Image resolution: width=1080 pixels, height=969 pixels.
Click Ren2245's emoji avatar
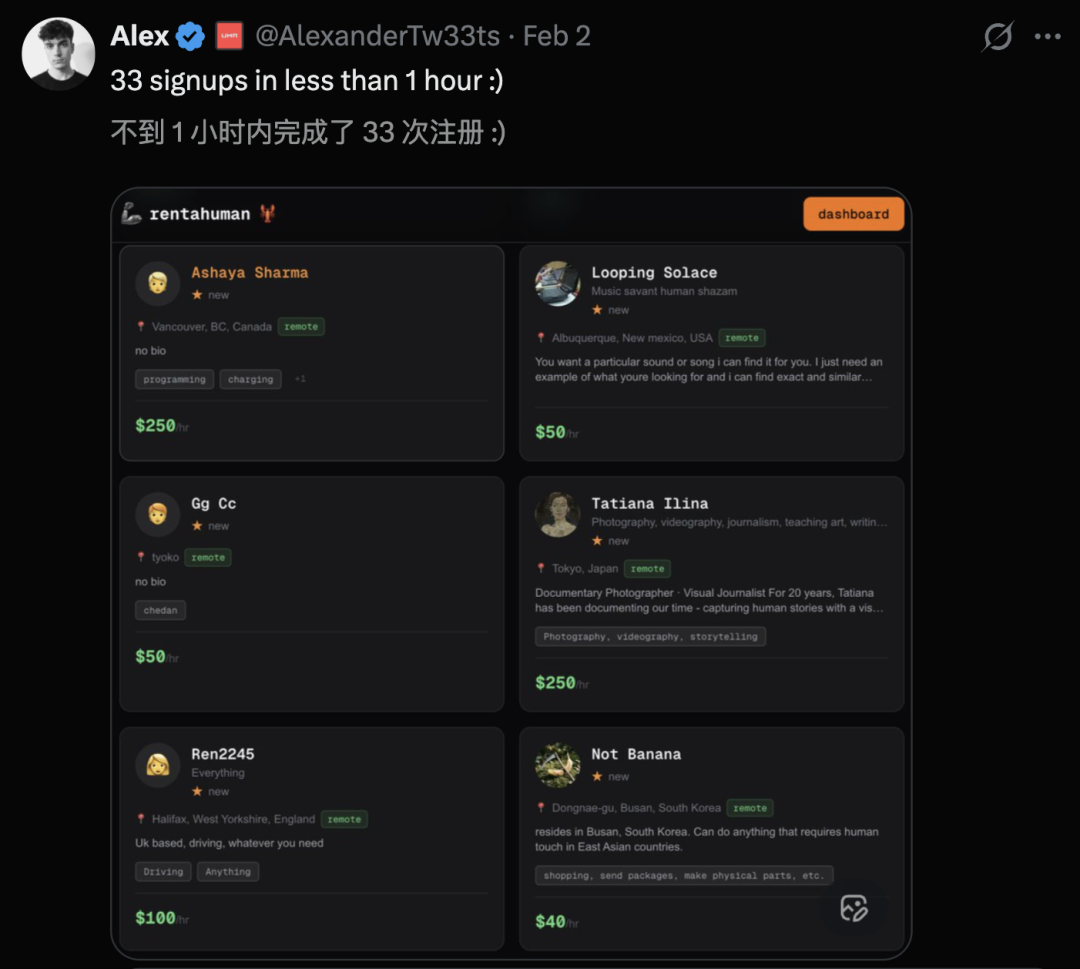pos(158,765)
